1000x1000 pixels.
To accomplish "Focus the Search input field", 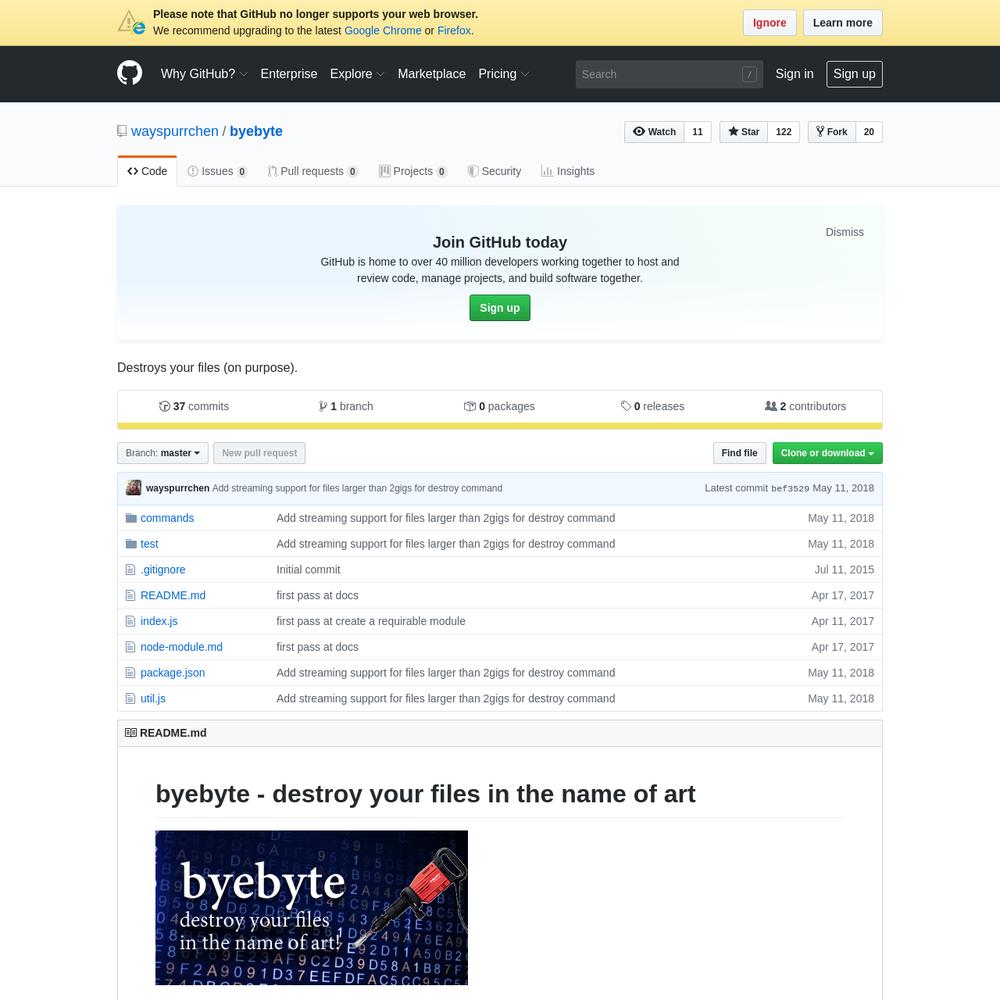I will click(657, 74).
